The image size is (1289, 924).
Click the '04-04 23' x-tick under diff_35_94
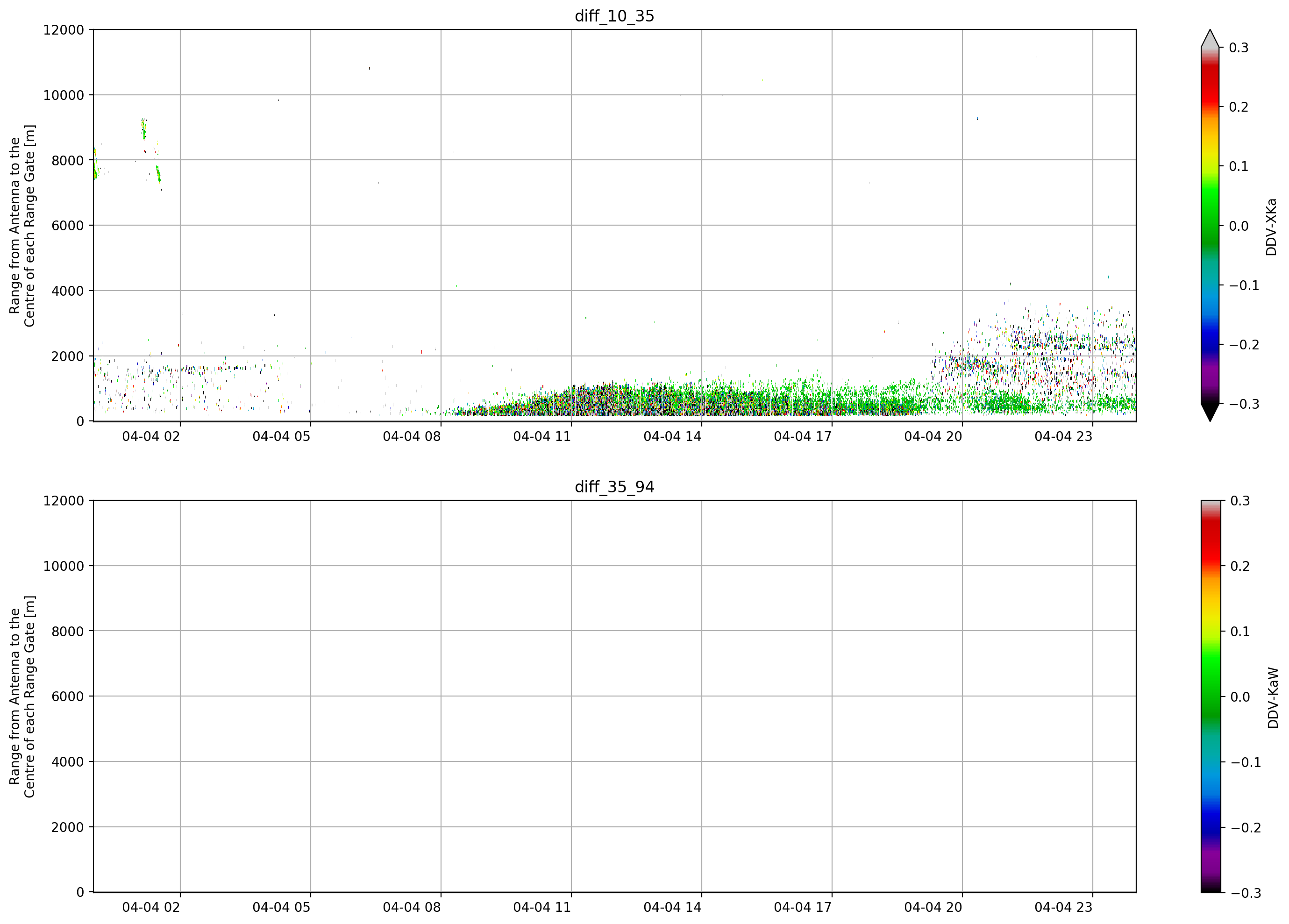click(x=1063, y=908)
